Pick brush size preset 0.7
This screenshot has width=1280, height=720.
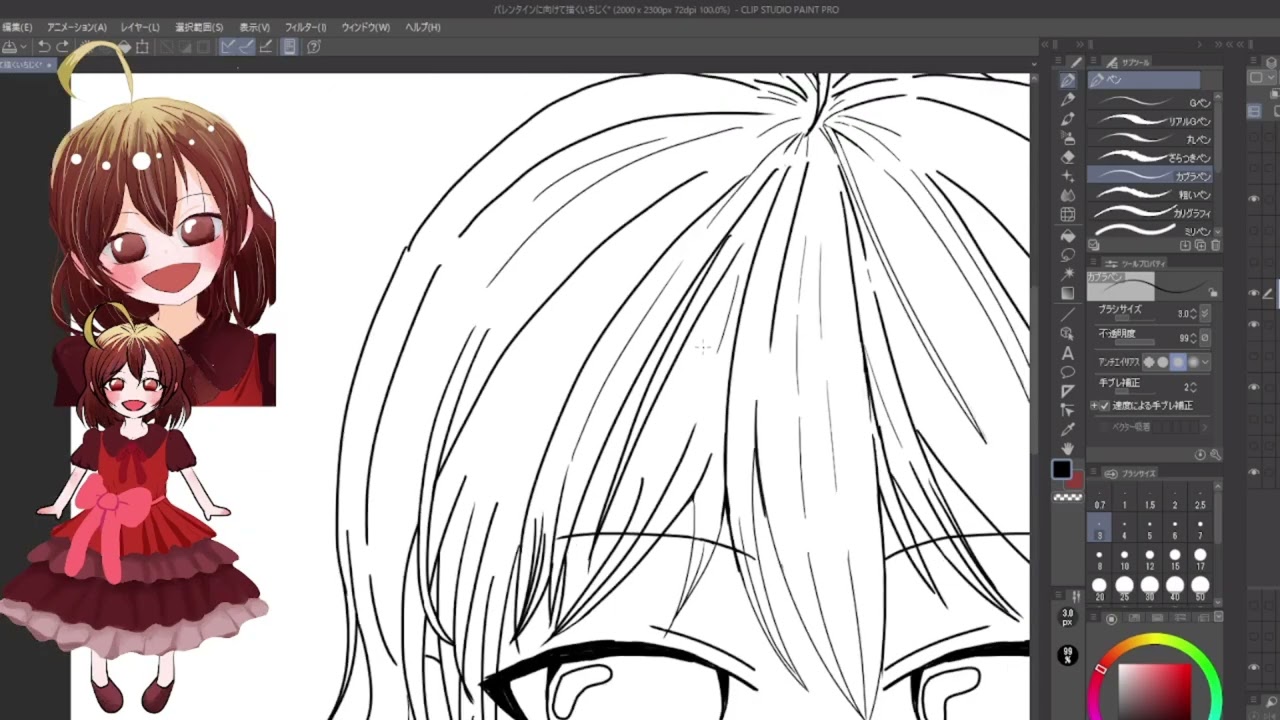[1100, 499]
